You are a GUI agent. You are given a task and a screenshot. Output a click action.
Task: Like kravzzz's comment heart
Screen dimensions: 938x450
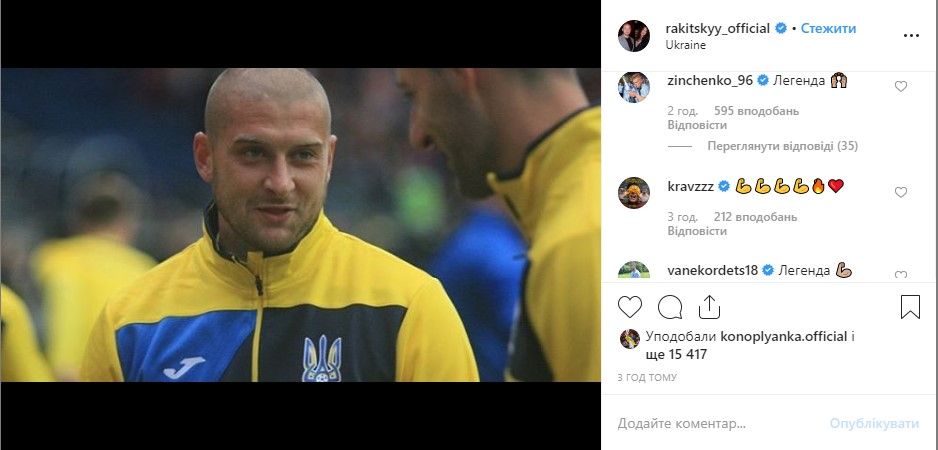(900, 192)
